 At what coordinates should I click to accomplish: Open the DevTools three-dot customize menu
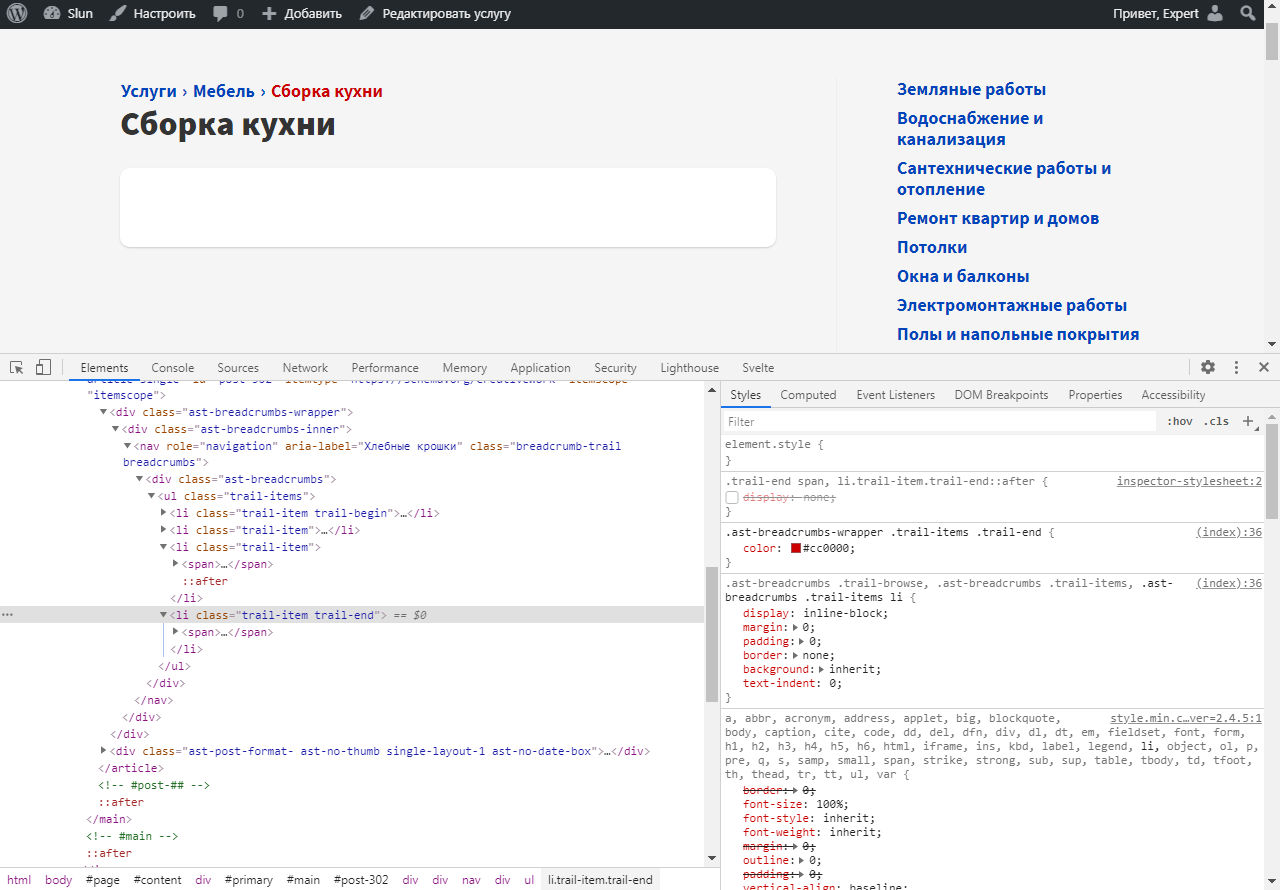[x=1236, y=367]
